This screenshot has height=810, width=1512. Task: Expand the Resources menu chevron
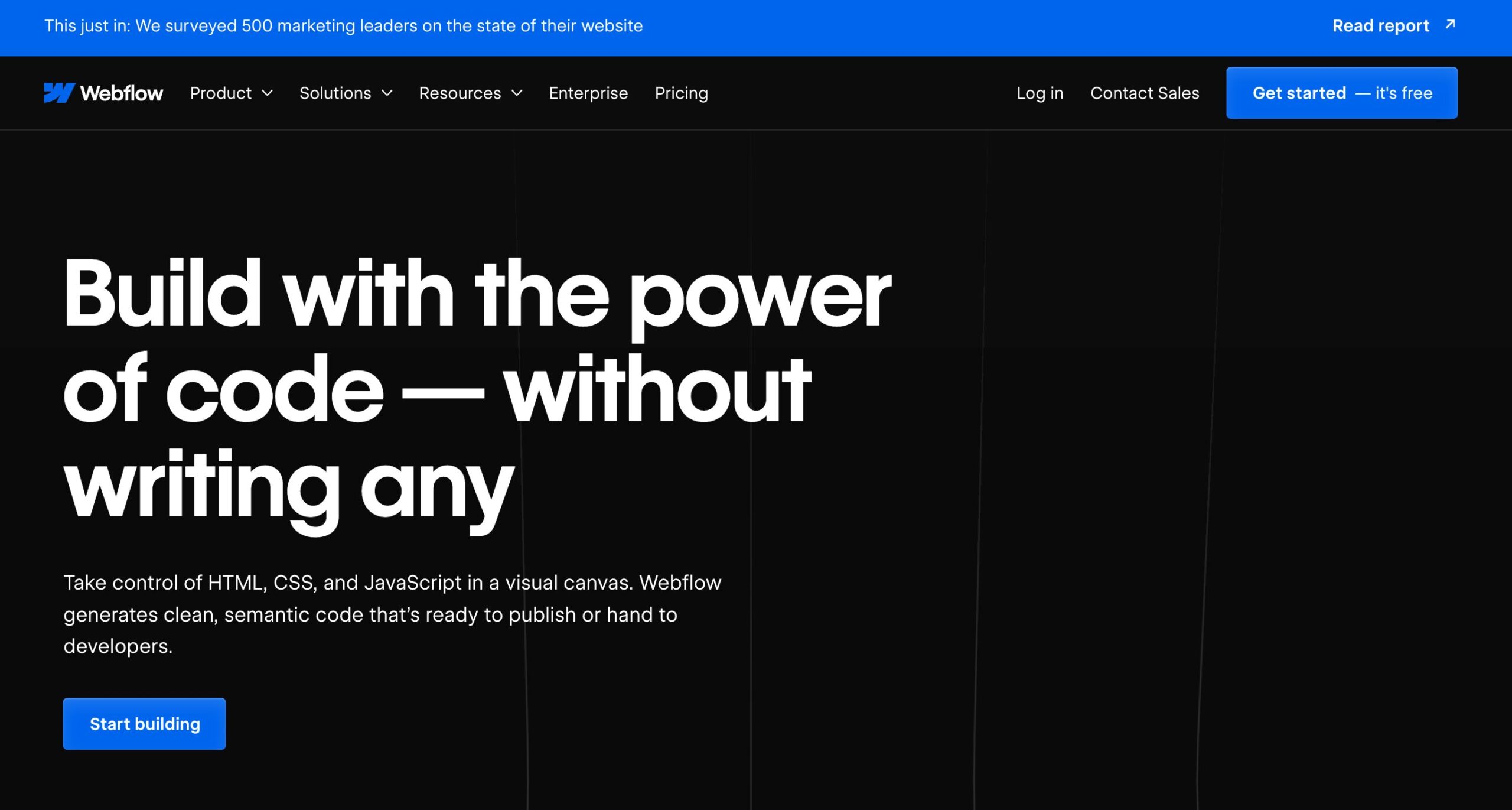point(517,93)
